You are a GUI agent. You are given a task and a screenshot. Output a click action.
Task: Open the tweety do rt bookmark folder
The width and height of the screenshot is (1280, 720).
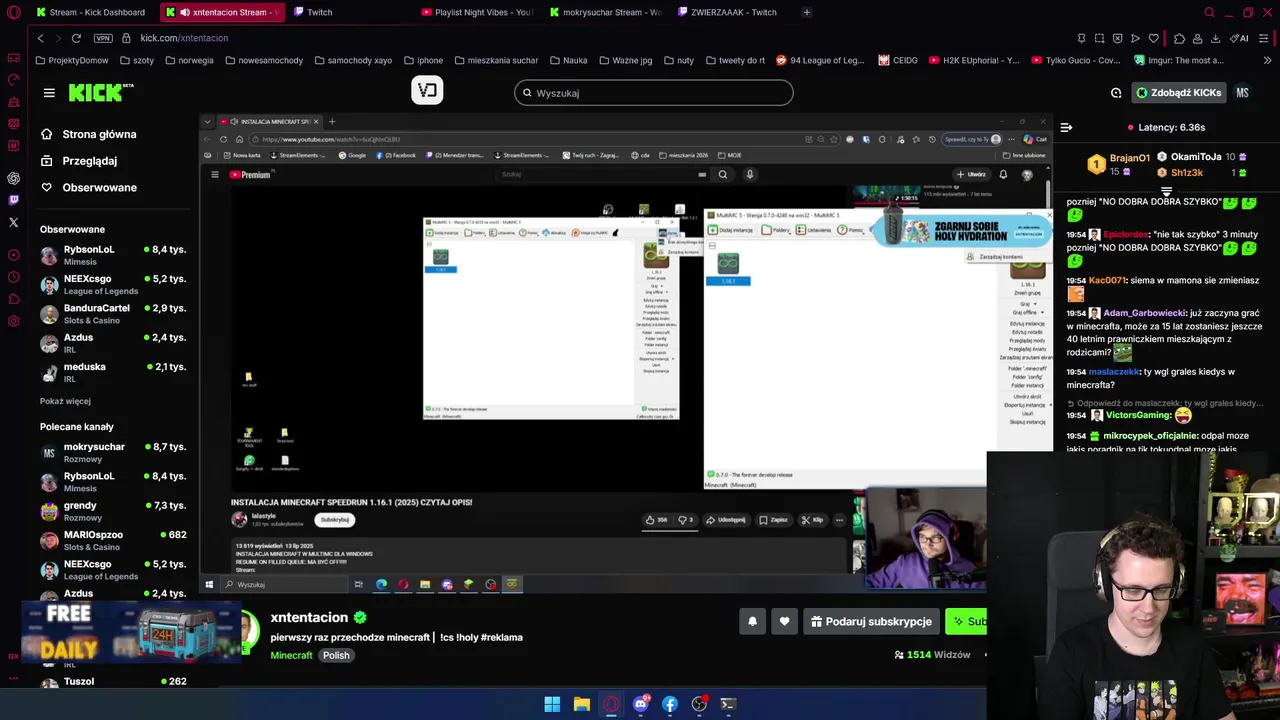pyautogui.click(x=734, y=60)
